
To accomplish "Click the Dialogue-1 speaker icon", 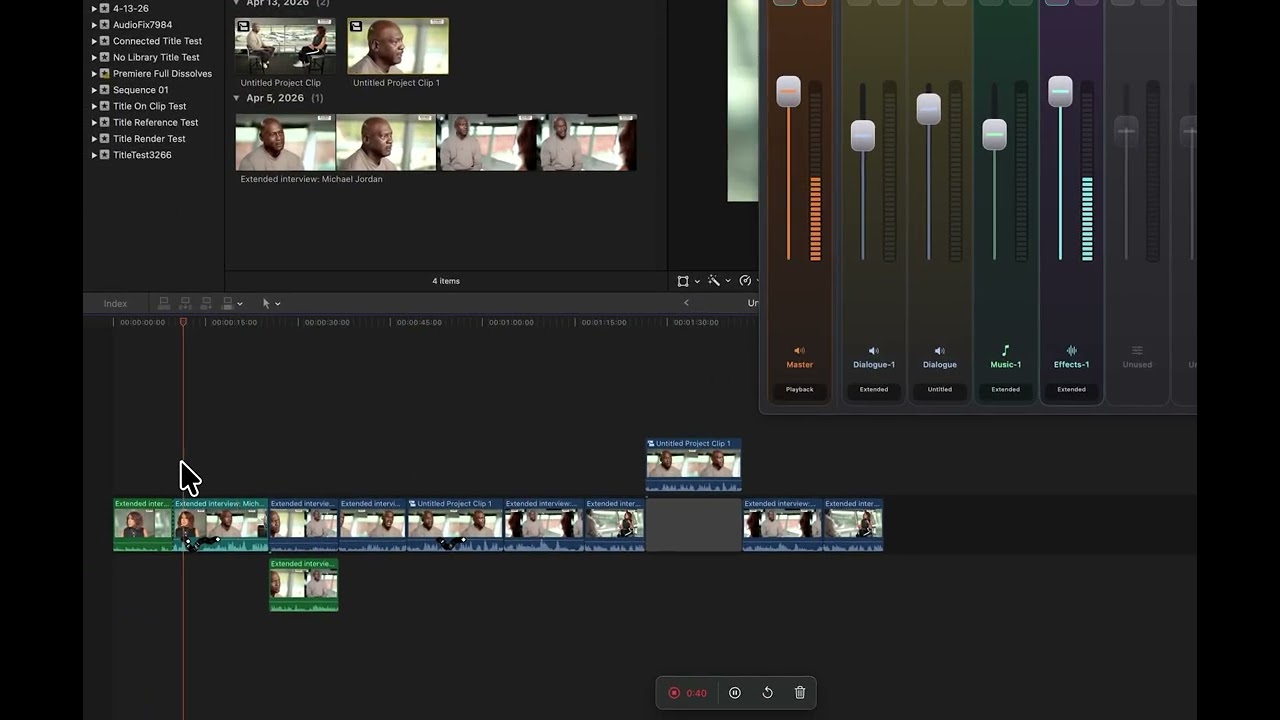I will 873,350.
